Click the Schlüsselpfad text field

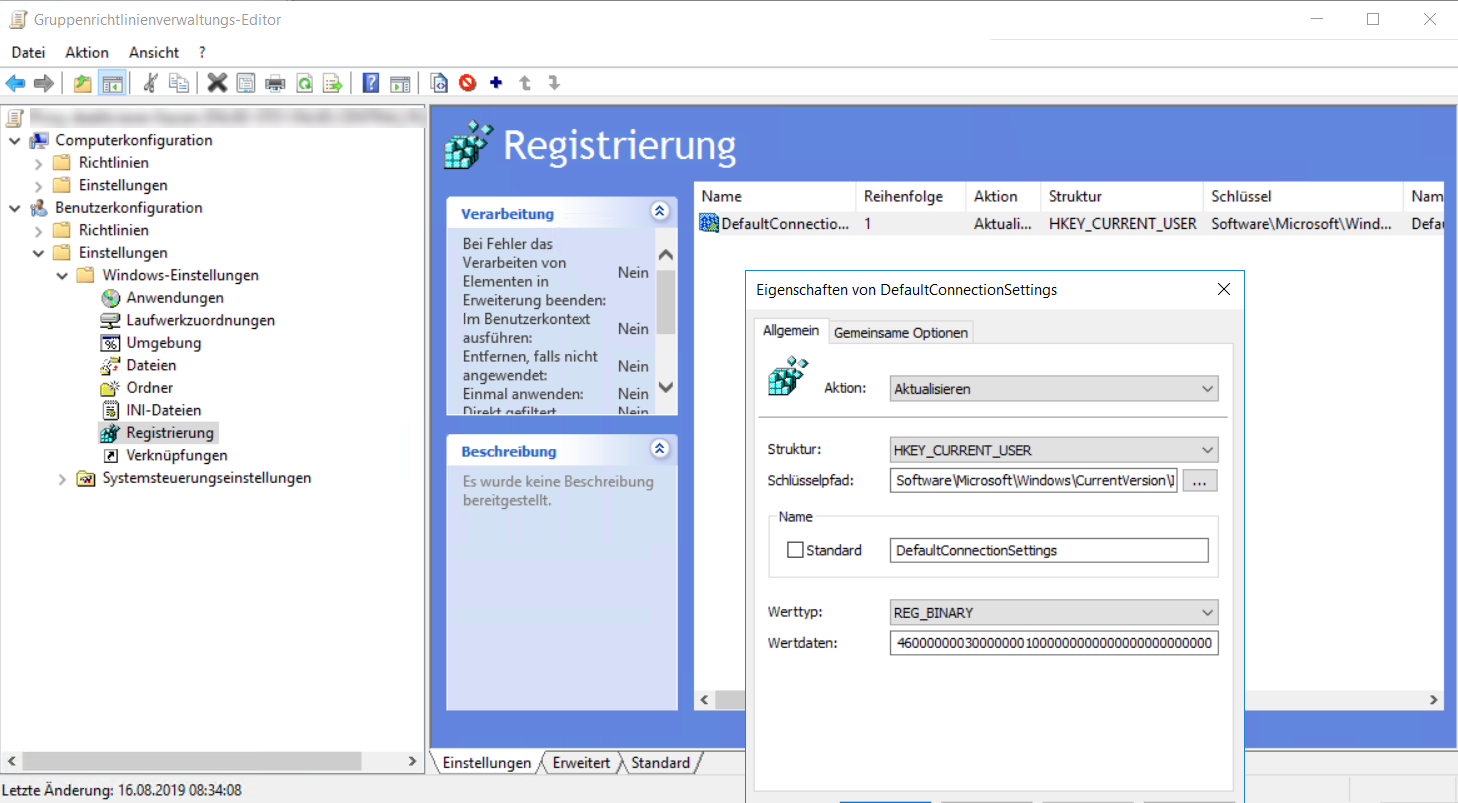pos(1034,481)
